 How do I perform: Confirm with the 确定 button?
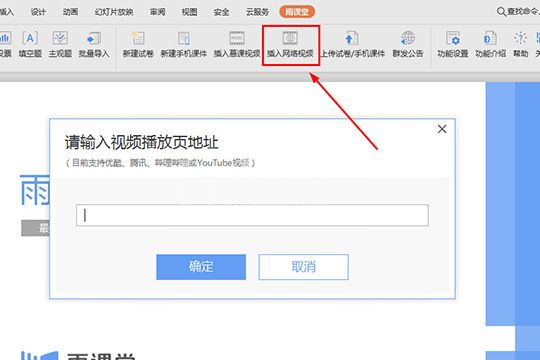(201, 267)
